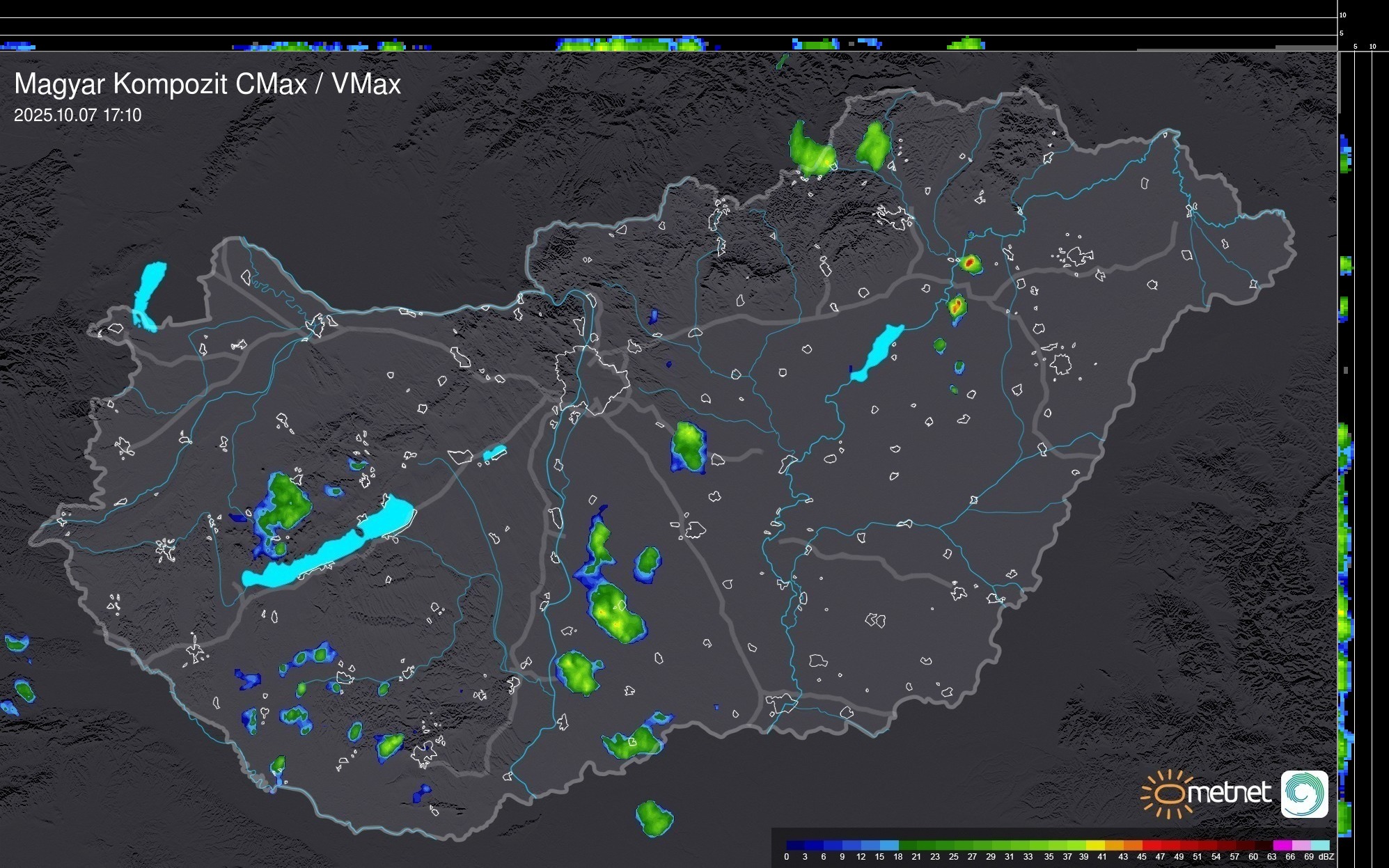Select the magenta 66 dBZ legend swatch
1389x868 pixels.
1282,845
